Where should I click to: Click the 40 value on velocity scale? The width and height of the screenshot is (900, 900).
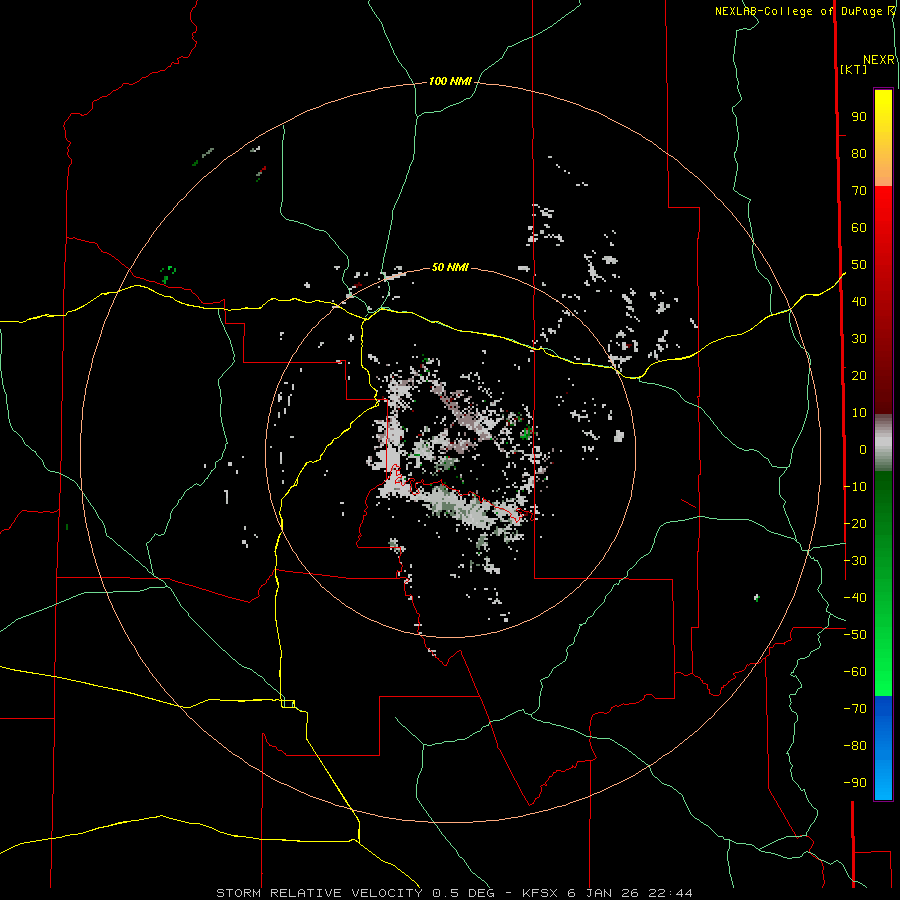(x=859, y=302)
